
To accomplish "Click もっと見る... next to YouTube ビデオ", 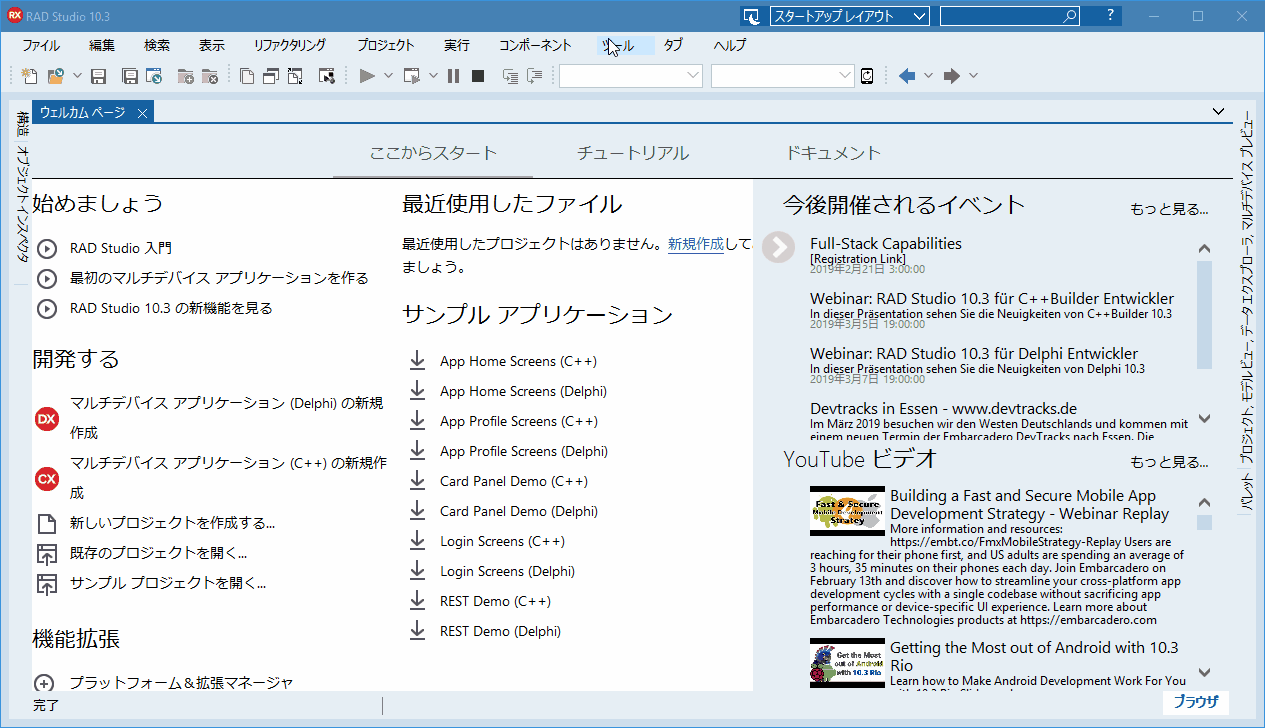I will [x=1169, y=462].
